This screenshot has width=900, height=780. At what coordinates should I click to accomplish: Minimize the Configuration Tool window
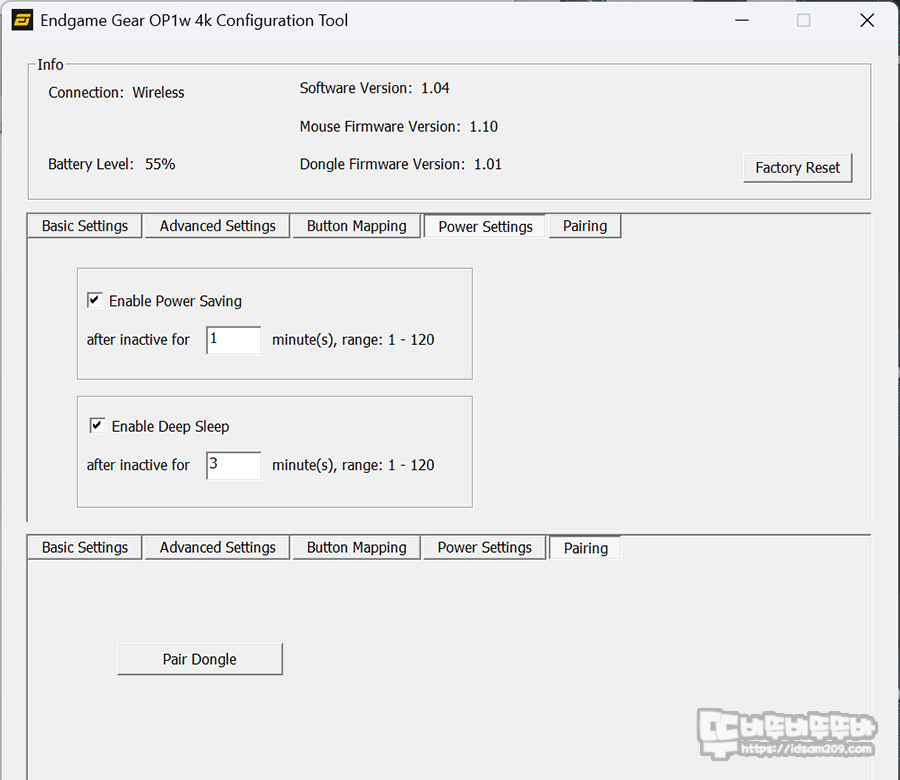click(742, 21)
